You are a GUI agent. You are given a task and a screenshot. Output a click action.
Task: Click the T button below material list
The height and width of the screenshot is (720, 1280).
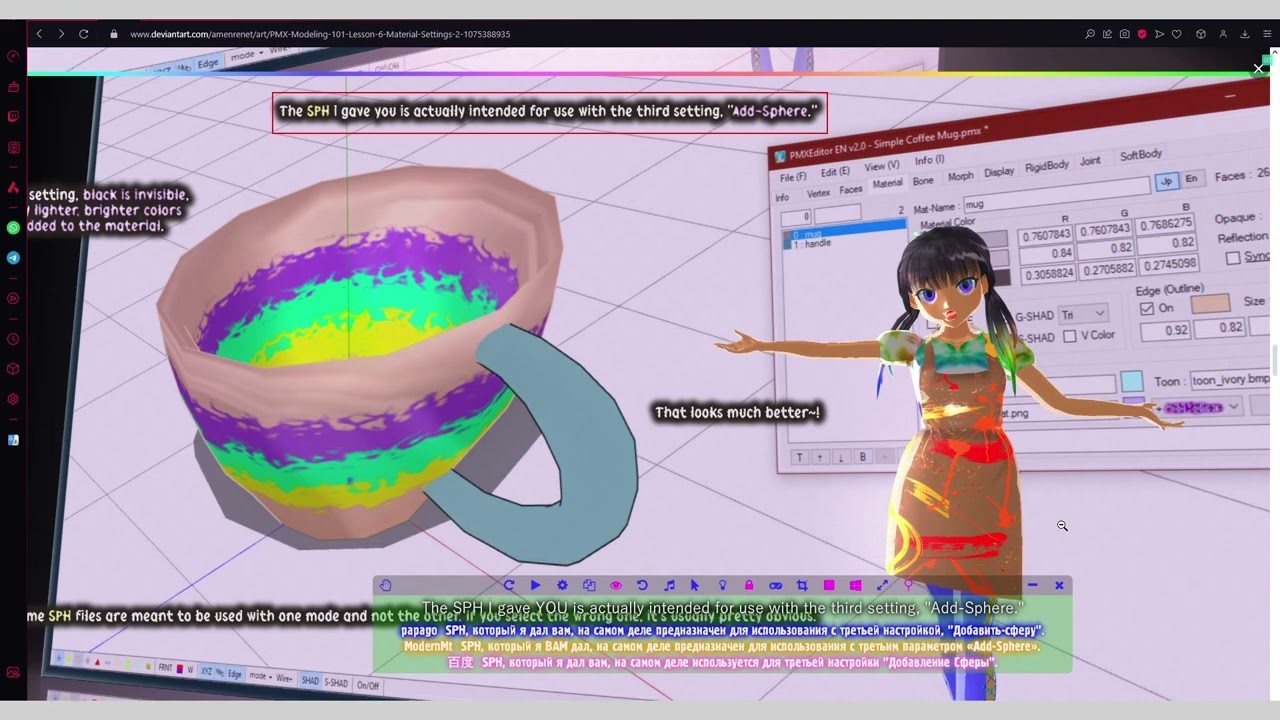coord(799,458)
